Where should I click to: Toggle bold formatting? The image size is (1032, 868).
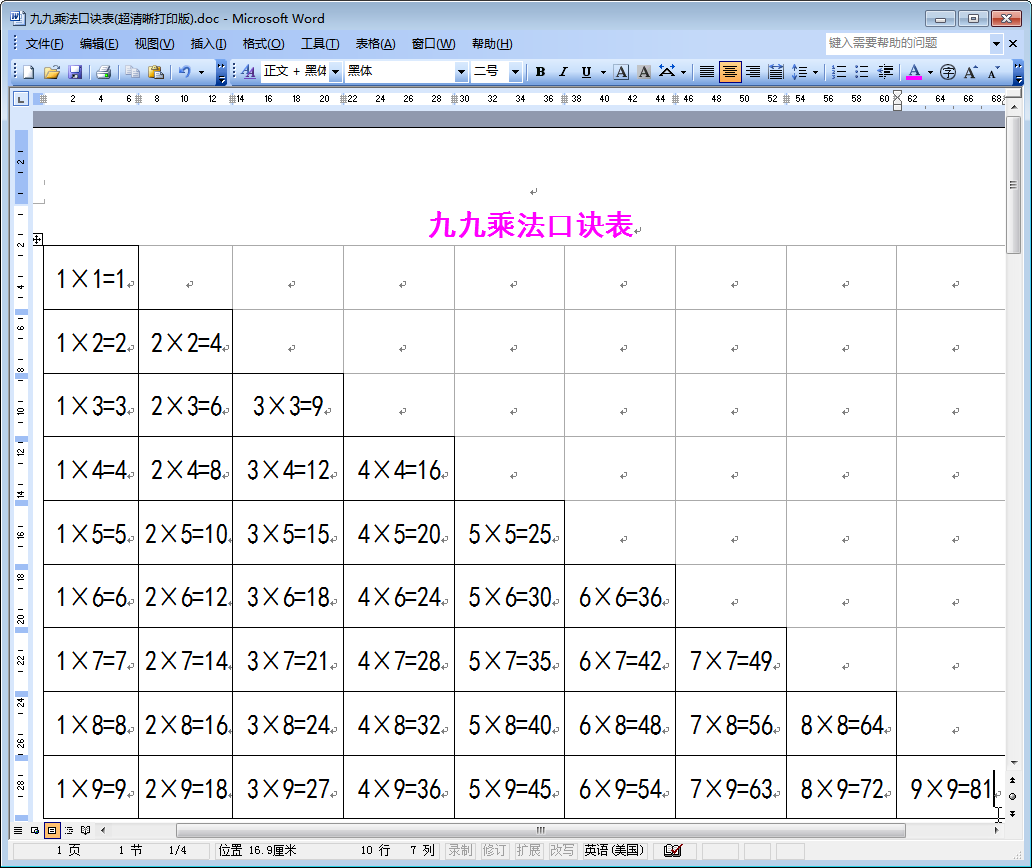point(540,72)
